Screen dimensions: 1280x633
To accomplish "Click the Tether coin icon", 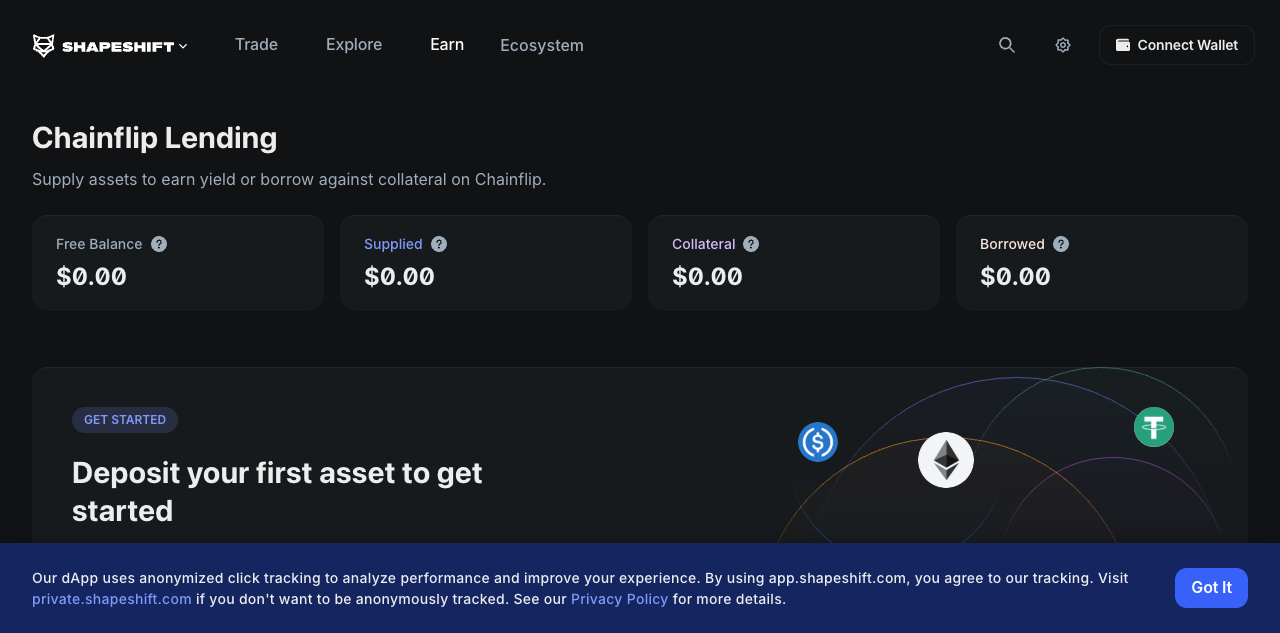I will tap(1154, 427).
